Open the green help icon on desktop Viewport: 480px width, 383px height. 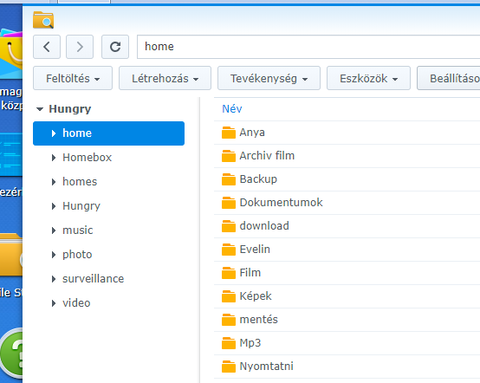(12, 353)
